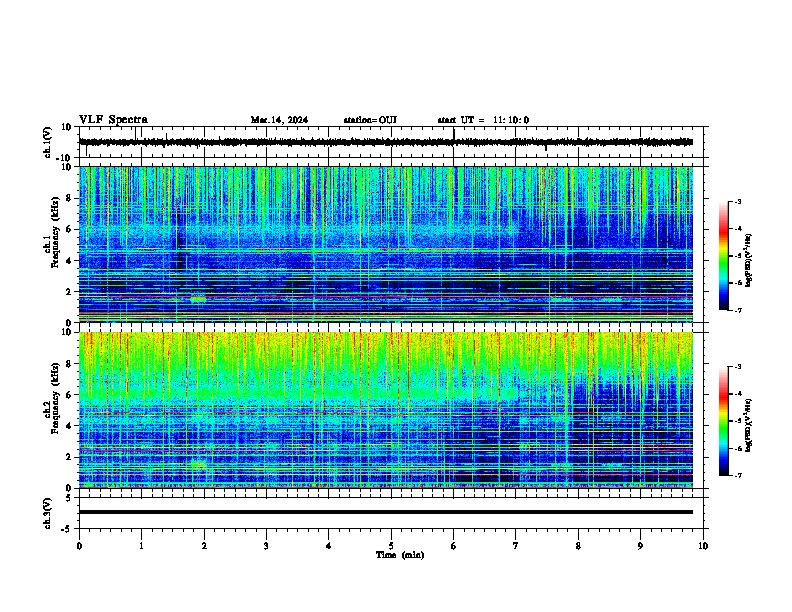Click the ch.1 spectrogram color scale bar
The width and height of the screenshot is (792, 612).
(724, 256)
